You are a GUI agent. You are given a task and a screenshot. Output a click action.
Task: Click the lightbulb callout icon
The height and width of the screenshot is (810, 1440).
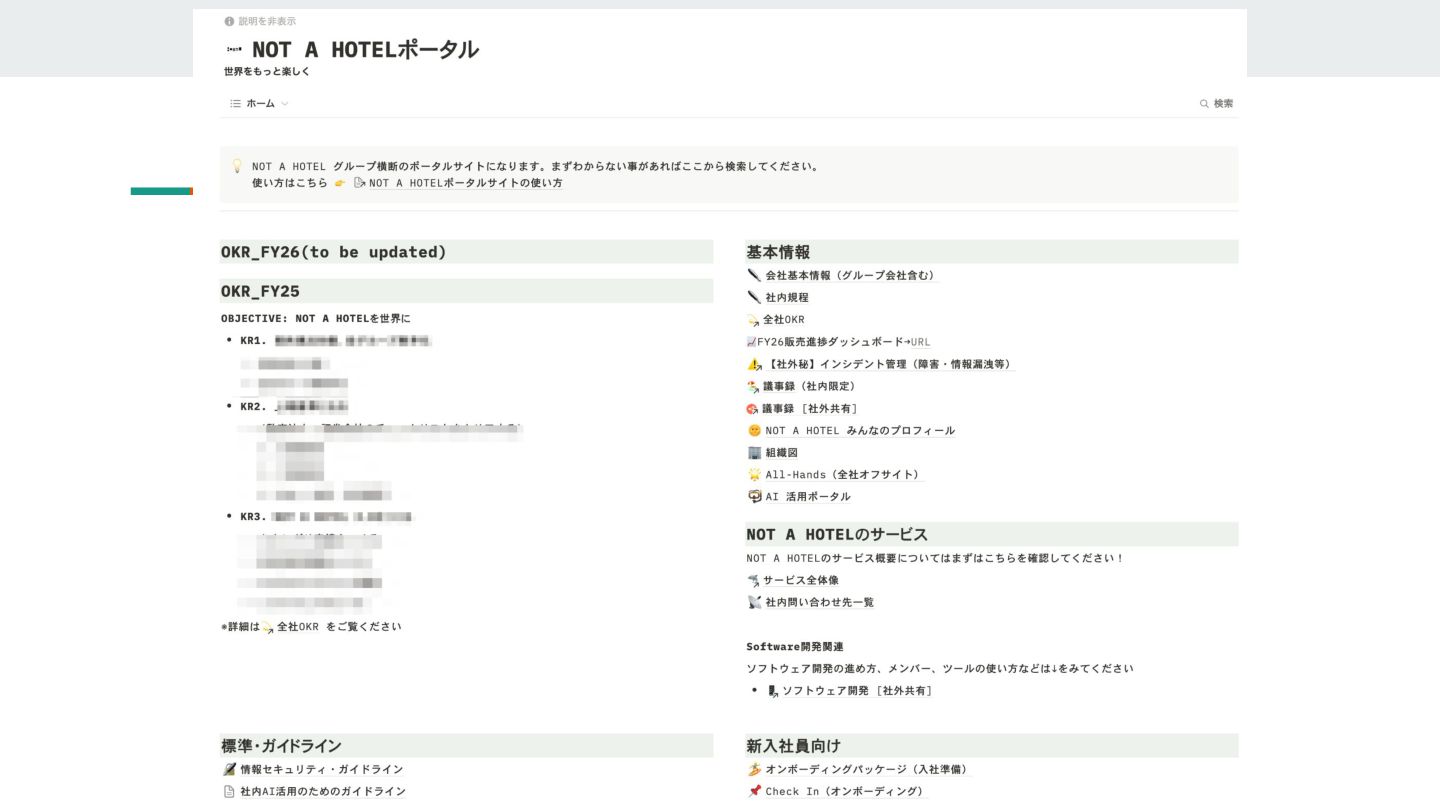[x=237, y=166]
